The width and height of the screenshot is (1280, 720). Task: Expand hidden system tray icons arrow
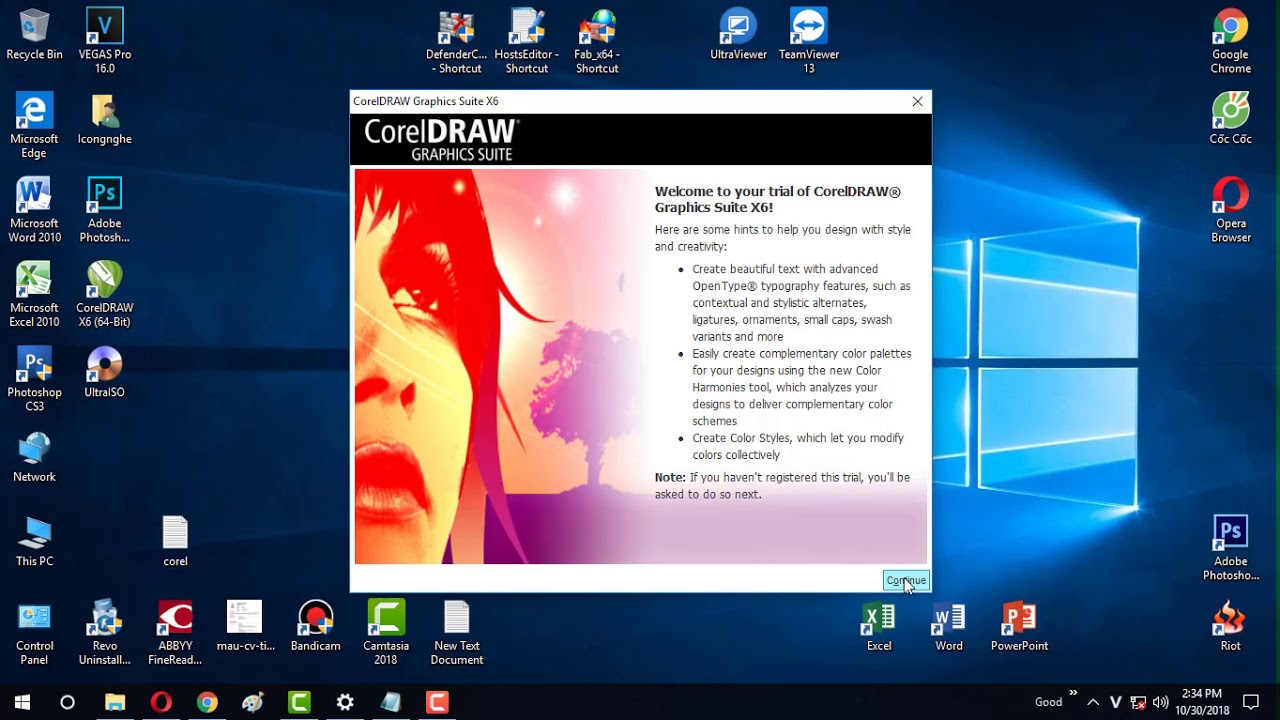1093,702
